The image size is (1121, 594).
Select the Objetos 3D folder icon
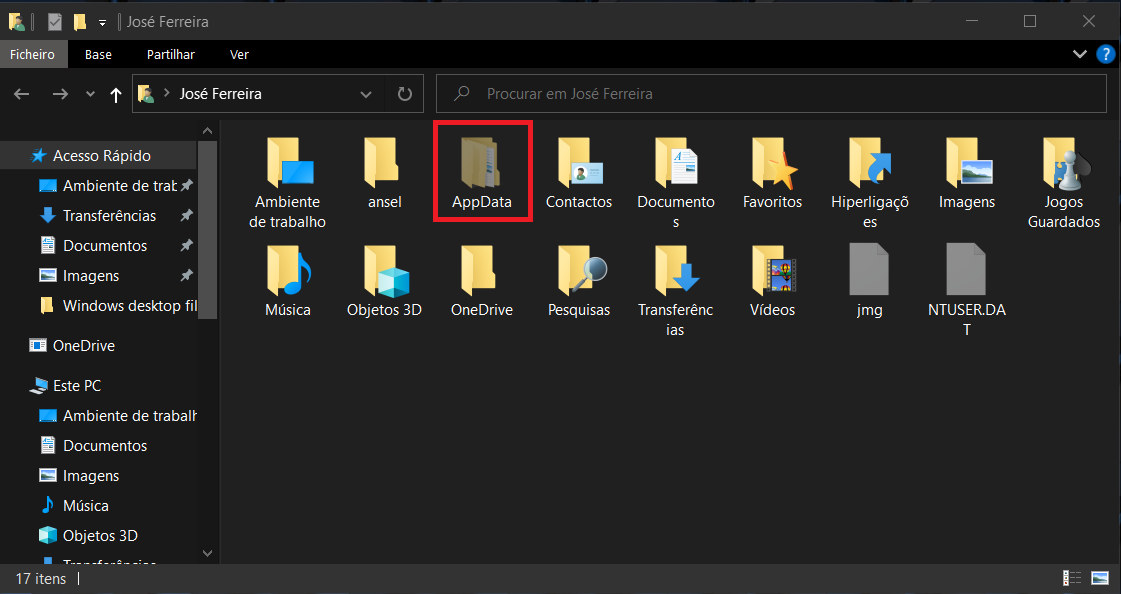coord(385,275)
